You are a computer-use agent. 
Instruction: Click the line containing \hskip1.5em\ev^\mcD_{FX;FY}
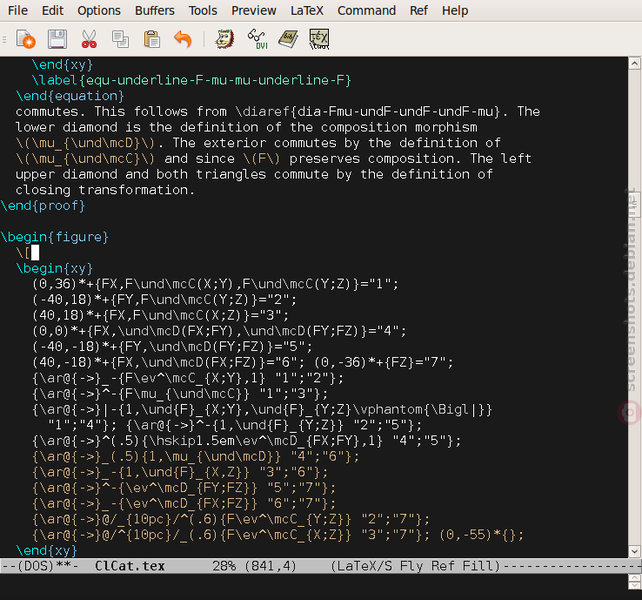pos(246,441)
